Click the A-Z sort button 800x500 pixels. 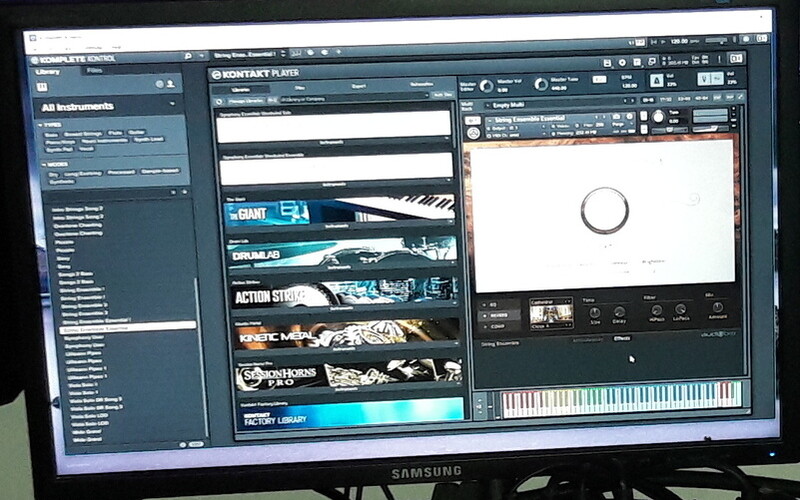[272, 100]
